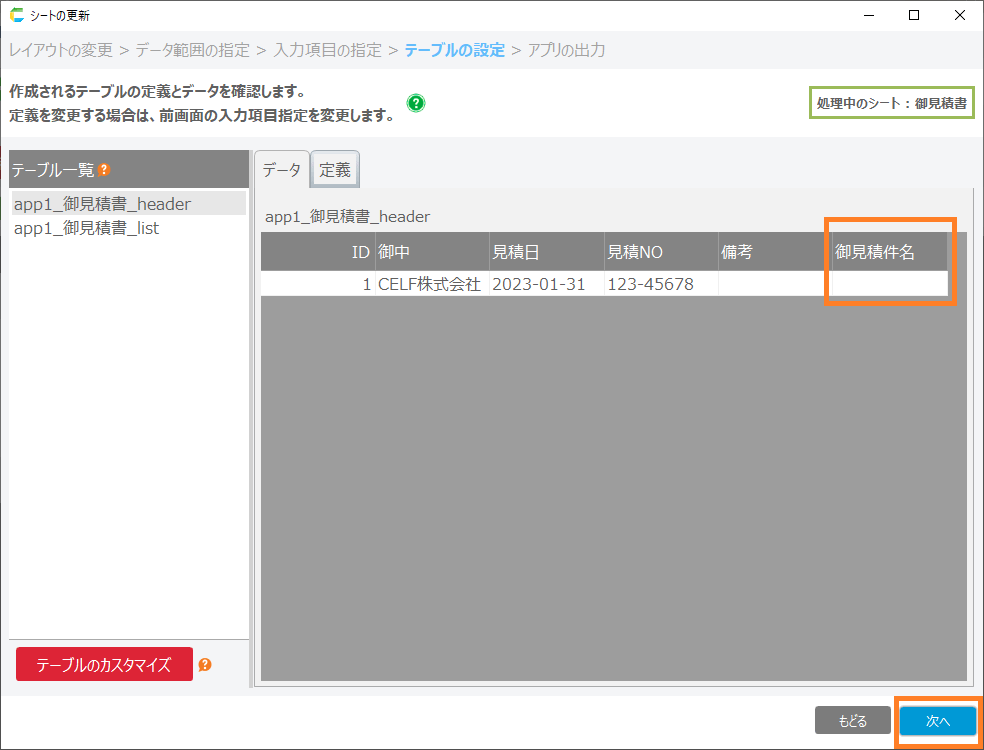Click the cell containing CELF株式会社
Viewport: 984px width, 750px height.
pos(429,284)
